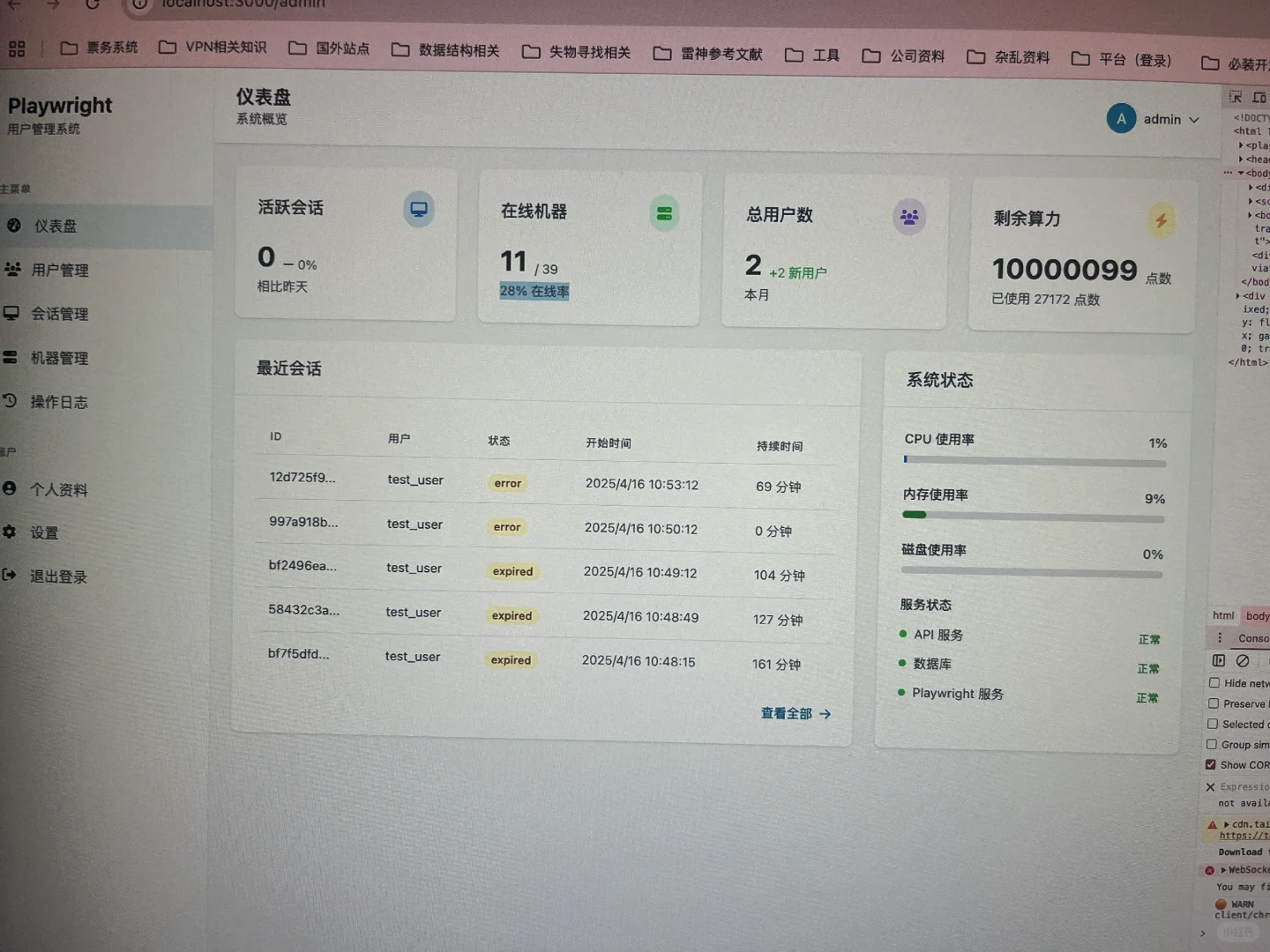
Task: Uncheck the Show CORS errors checkbox
Action: point(1213,764)
